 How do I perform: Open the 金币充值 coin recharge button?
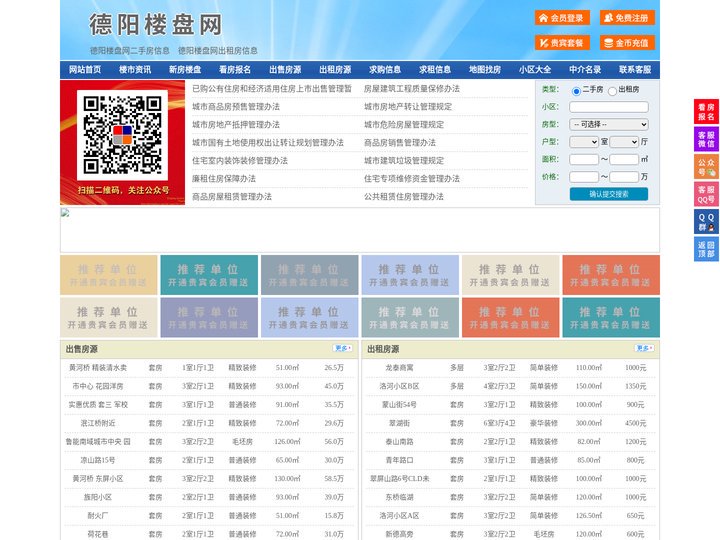tap(627, 43)
